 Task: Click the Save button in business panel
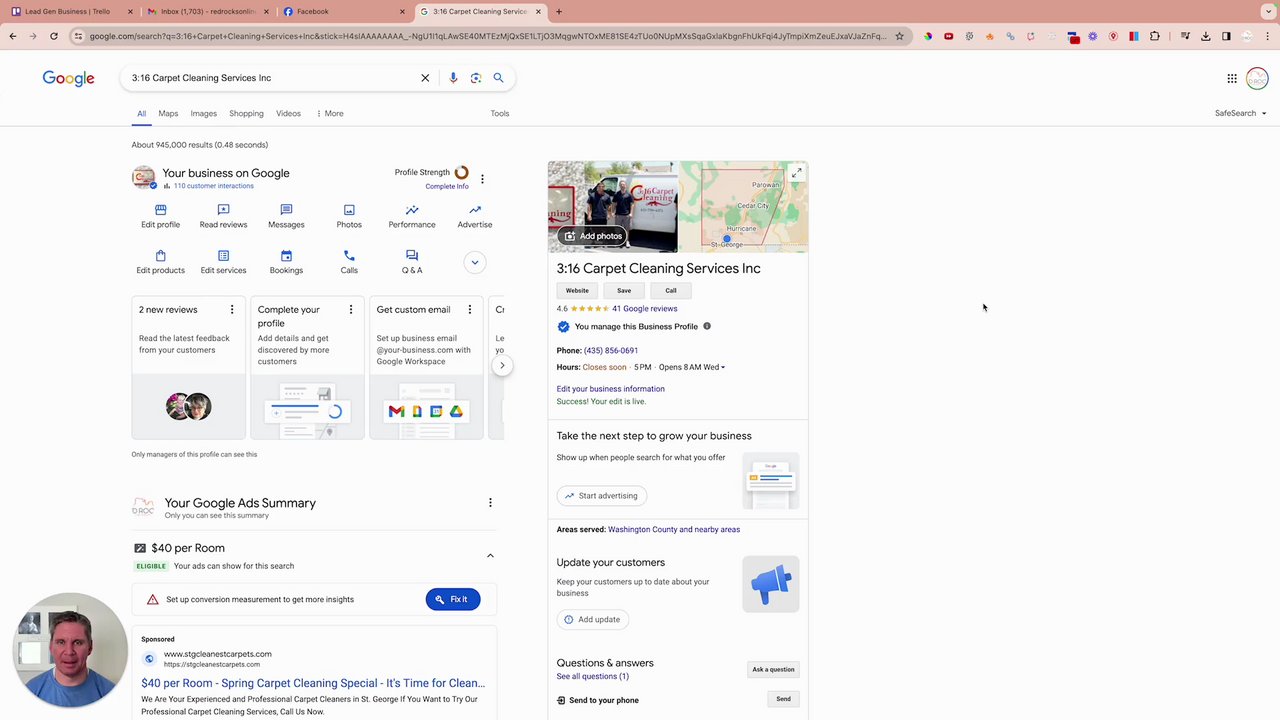(624, 290)
